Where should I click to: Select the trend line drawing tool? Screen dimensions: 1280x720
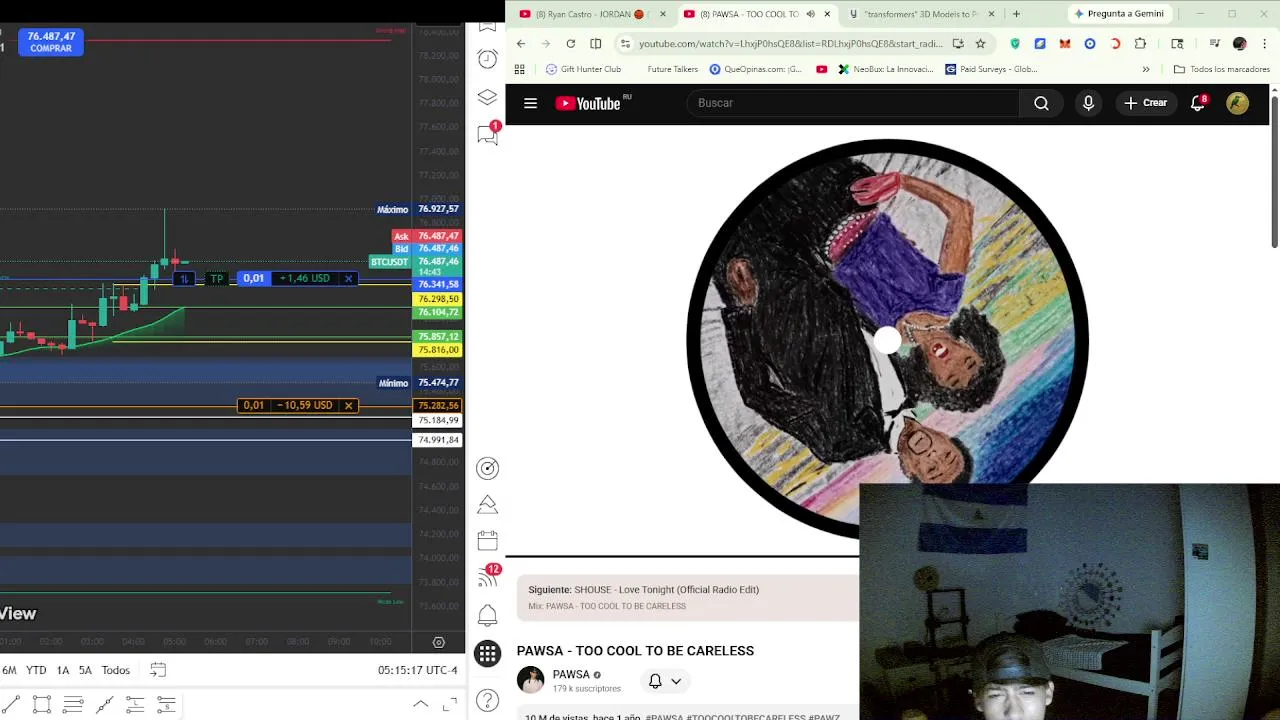click(x=10, y=705)
